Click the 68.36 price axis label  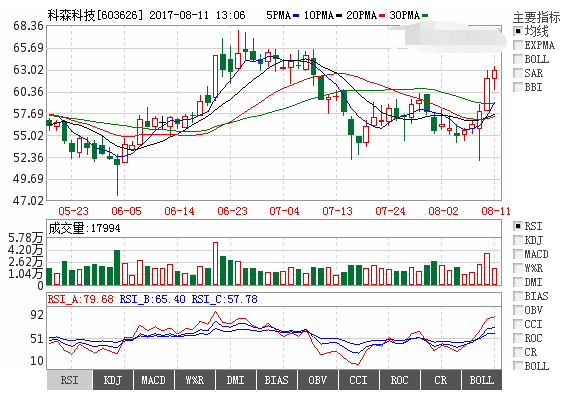pos(28,26)
